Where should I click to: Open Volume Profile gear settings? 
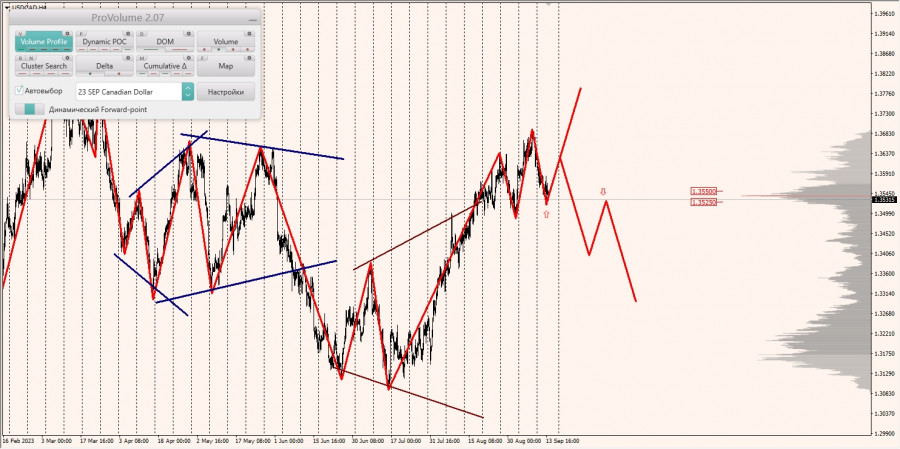coord(67,33)
